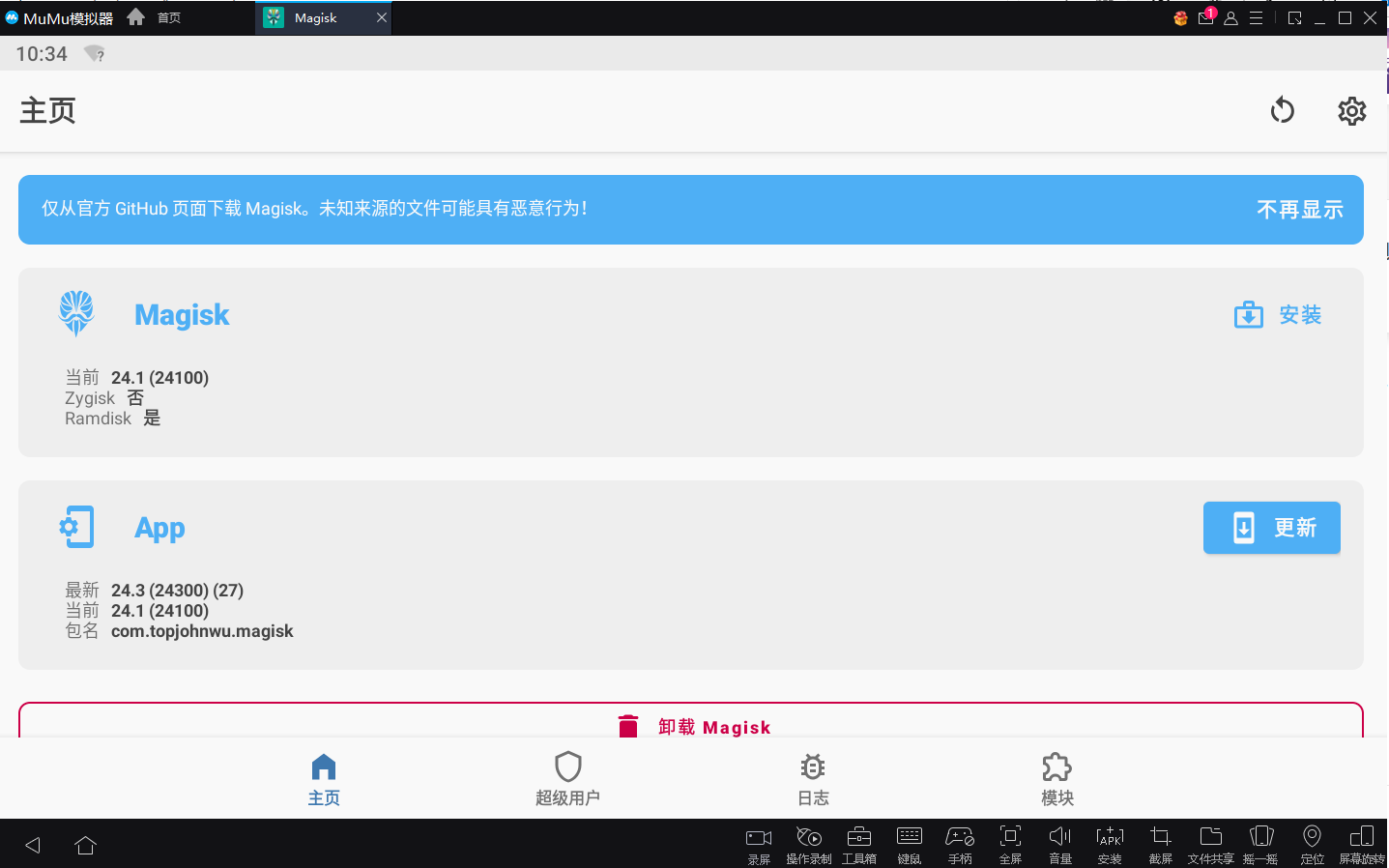The width and height of the screenshot is (1389, 868).
Task: Open the gift box icon in title bar
Action: click(1180, 17)
